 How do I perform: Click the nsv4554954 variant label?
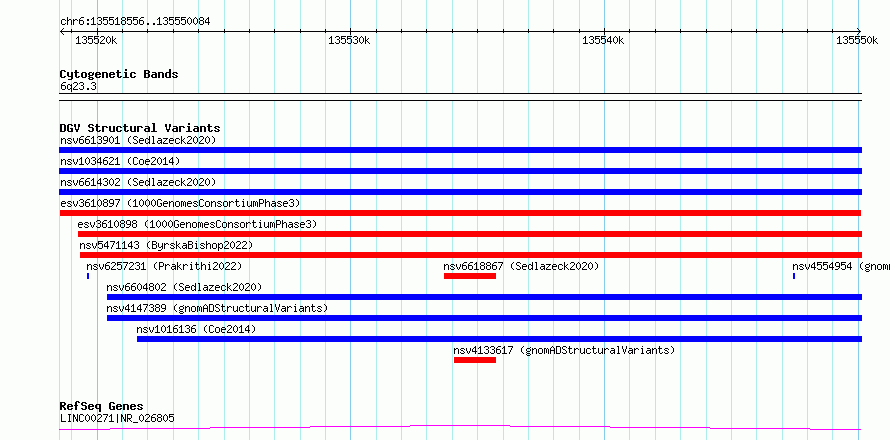pos(841,266)
